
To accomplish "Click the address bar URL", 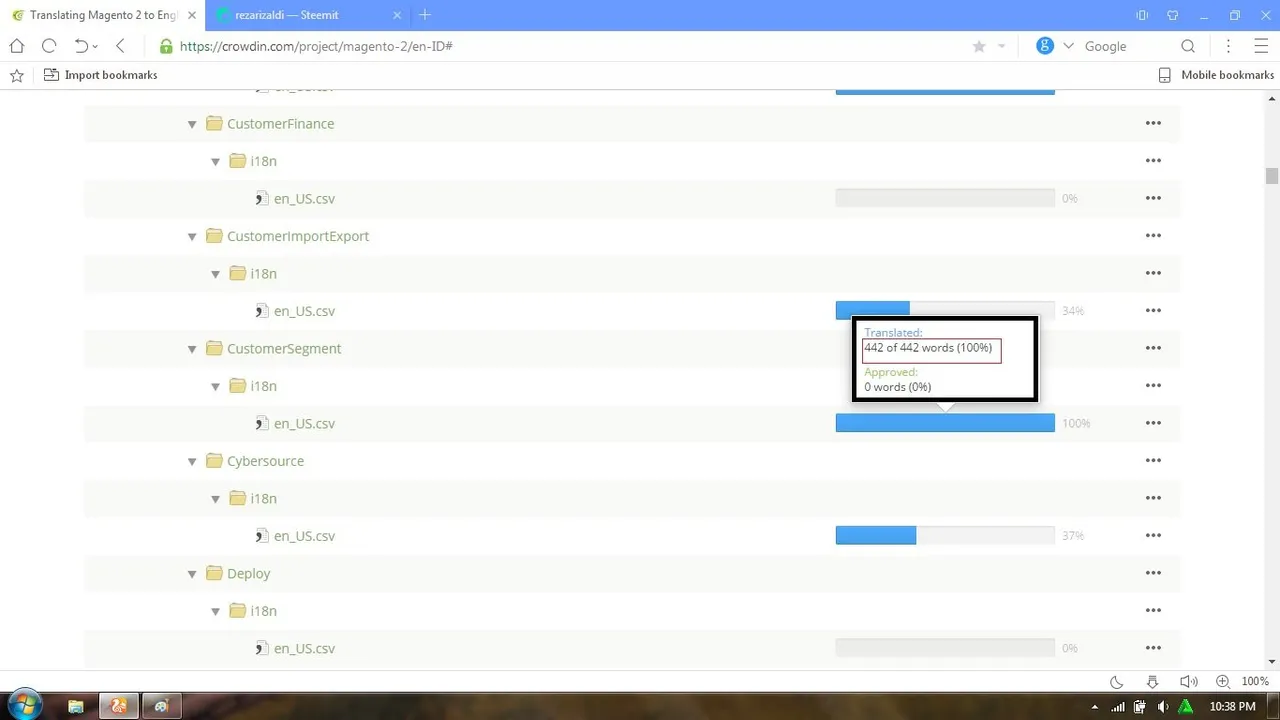I will [x=316, y=46].
